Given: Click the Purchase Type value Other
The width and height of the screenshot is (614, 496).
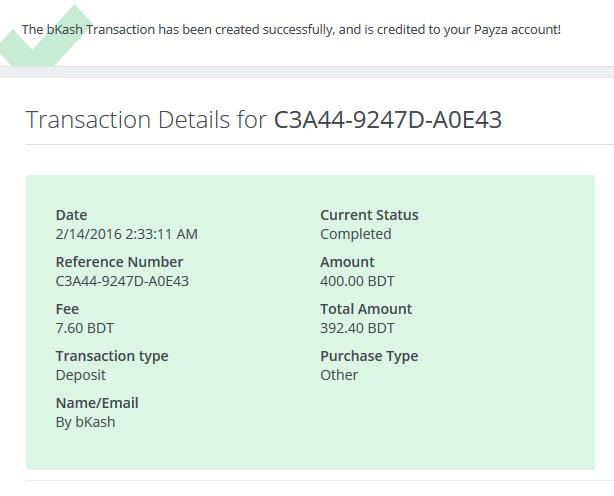Looking at the screenshot, I should point(339,375).
